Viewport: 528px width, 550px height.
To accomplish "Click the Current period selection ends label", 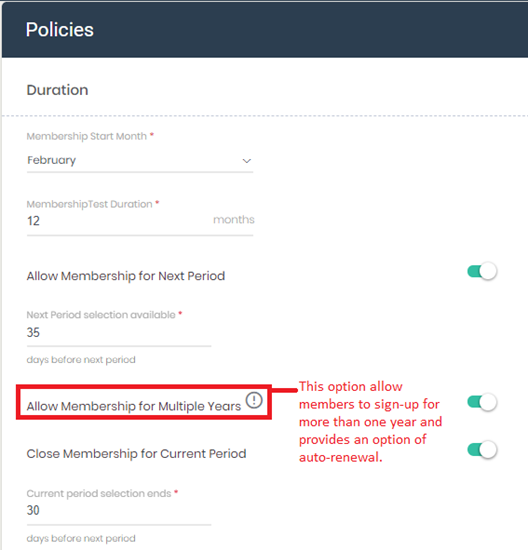I will click(x=99, y=494).
